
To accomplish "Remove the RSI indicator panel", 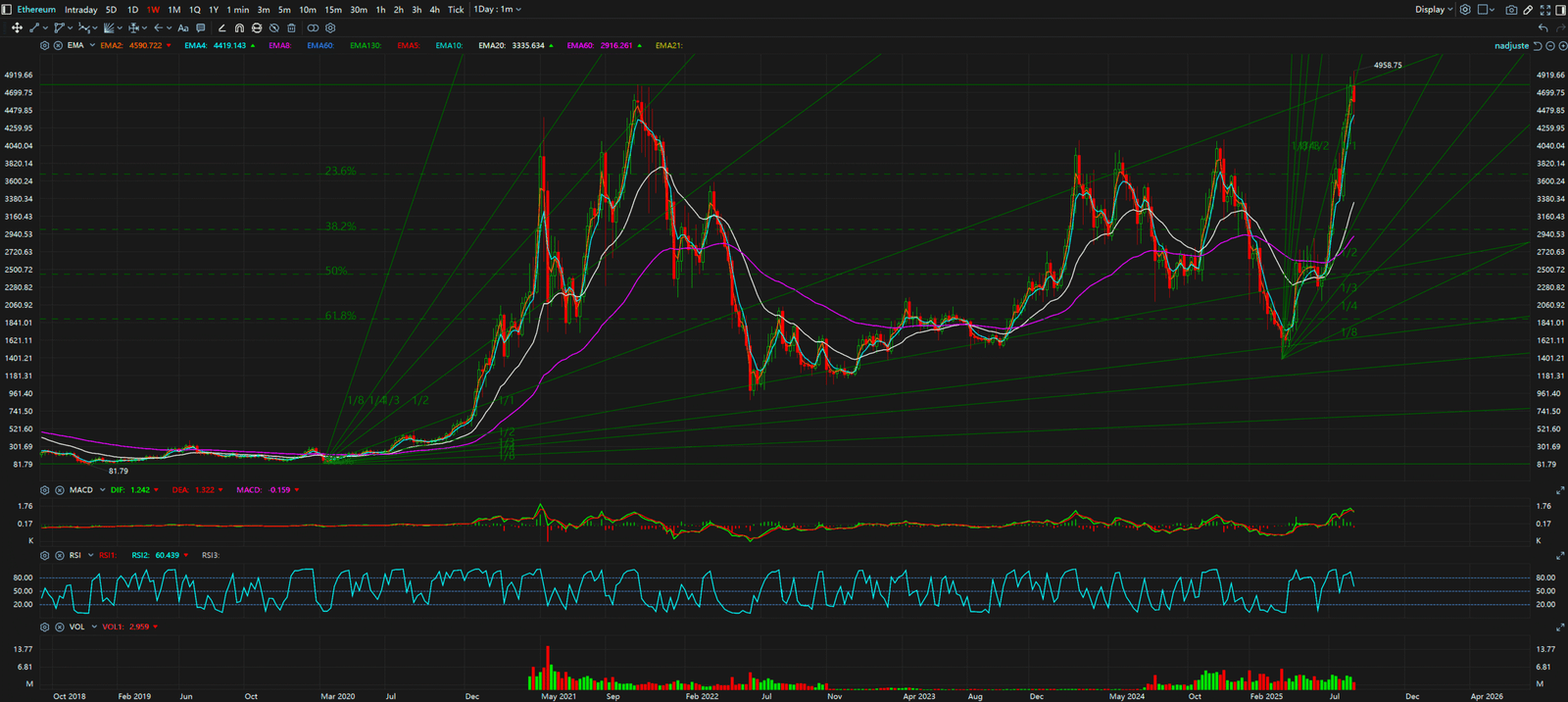I will click(59, 556).
